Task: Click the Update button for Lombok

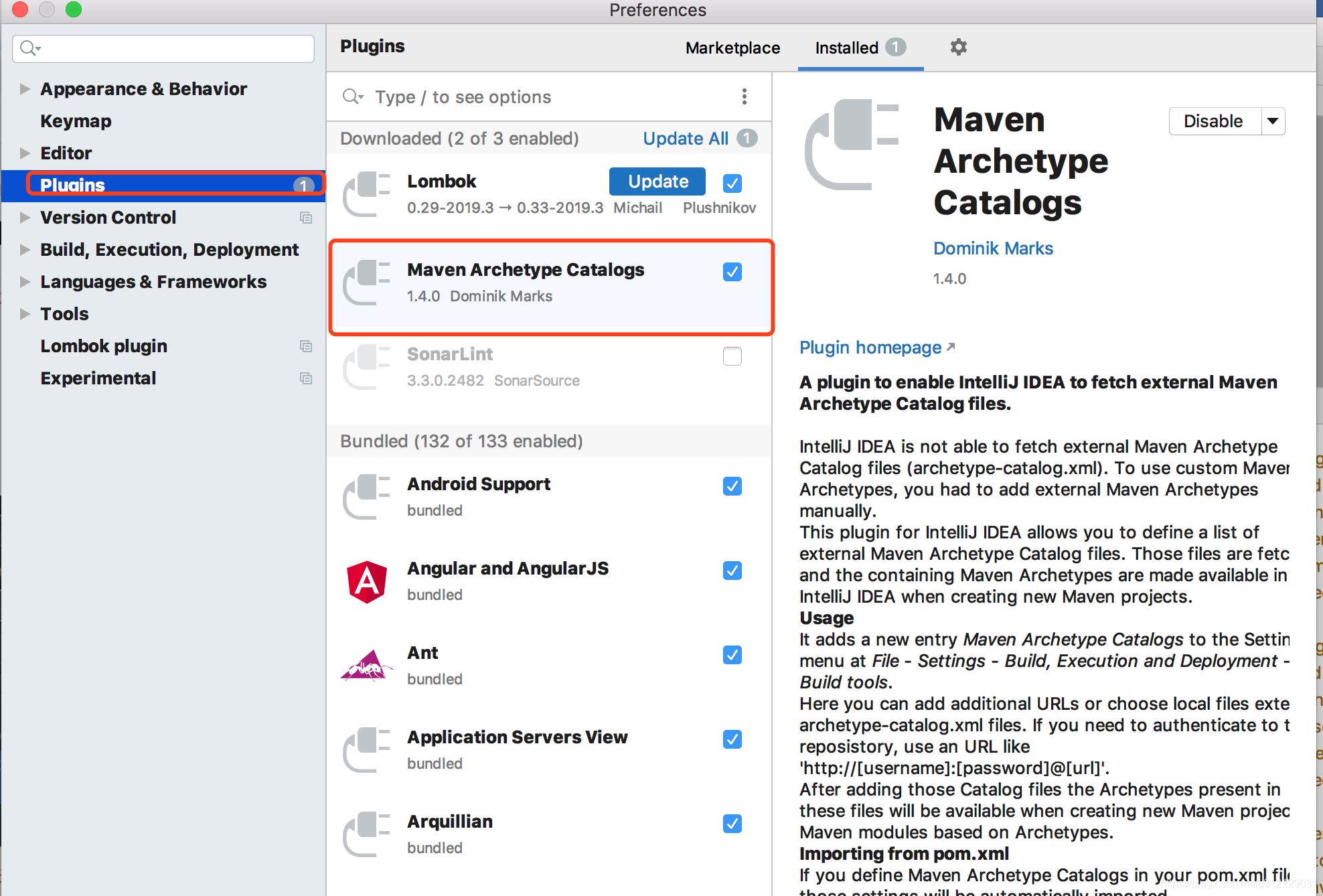Action: point(657,181)
